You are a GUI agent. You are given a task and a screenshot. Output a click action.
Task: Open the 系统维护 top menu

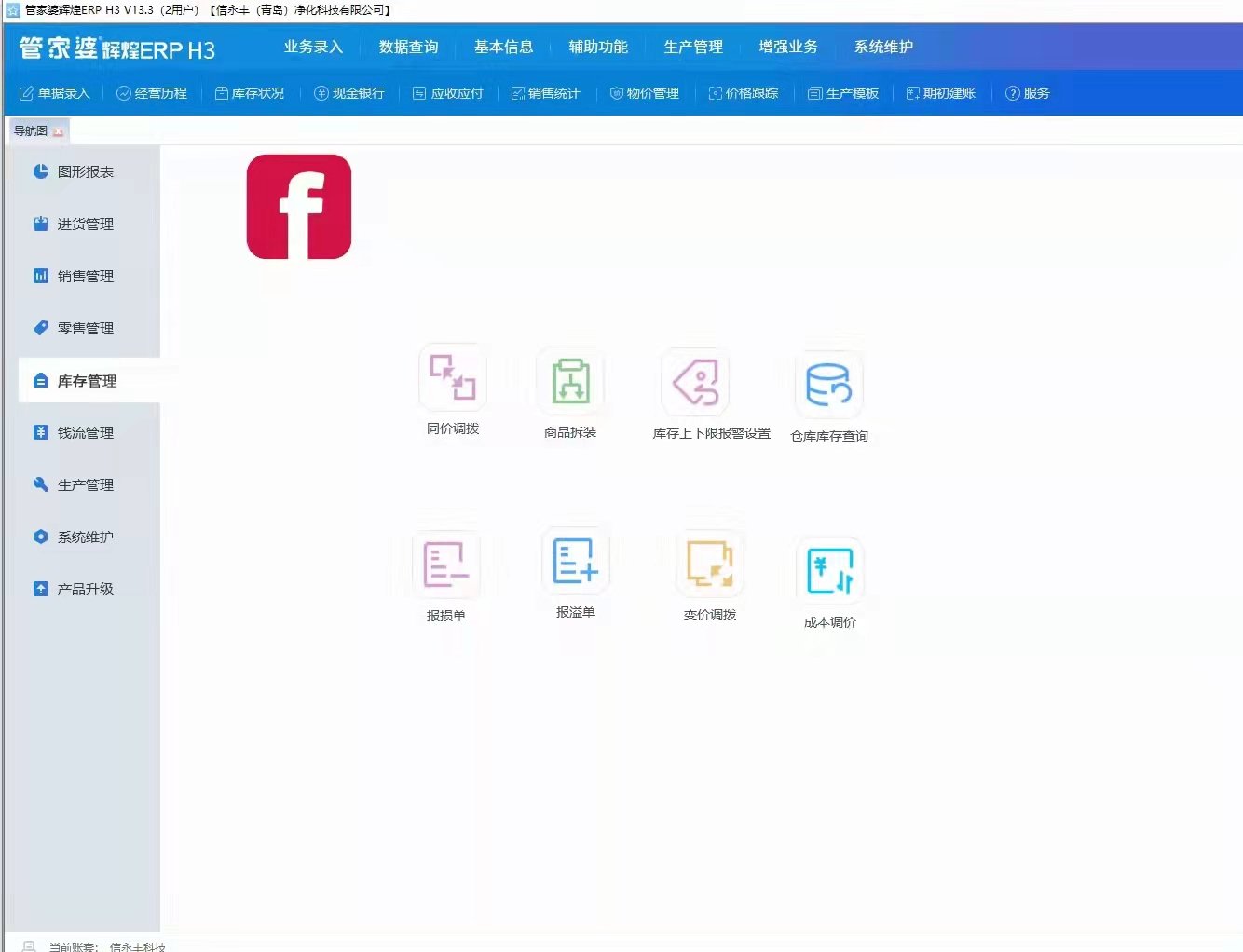pyautogui.click(x=883, y=47)
